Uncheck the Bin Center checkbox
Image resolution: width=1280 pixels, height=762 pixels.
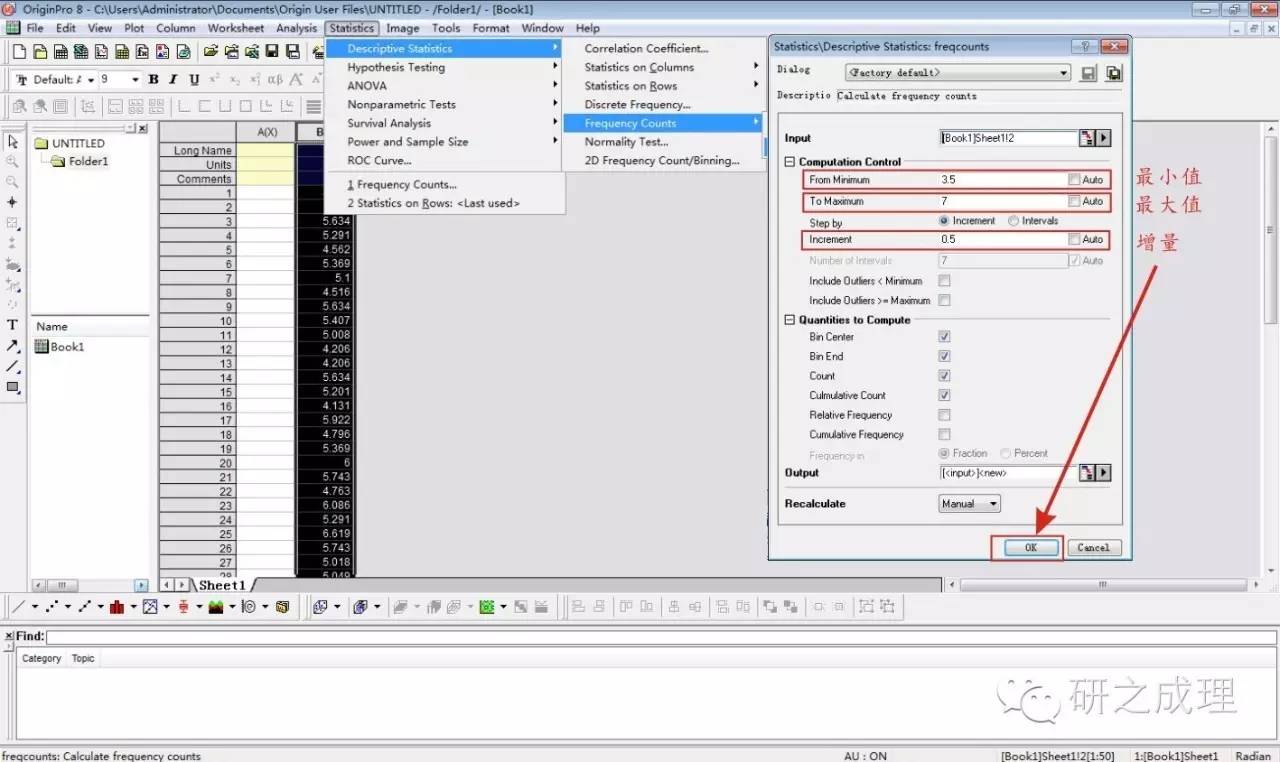click(x=944, y=337)
